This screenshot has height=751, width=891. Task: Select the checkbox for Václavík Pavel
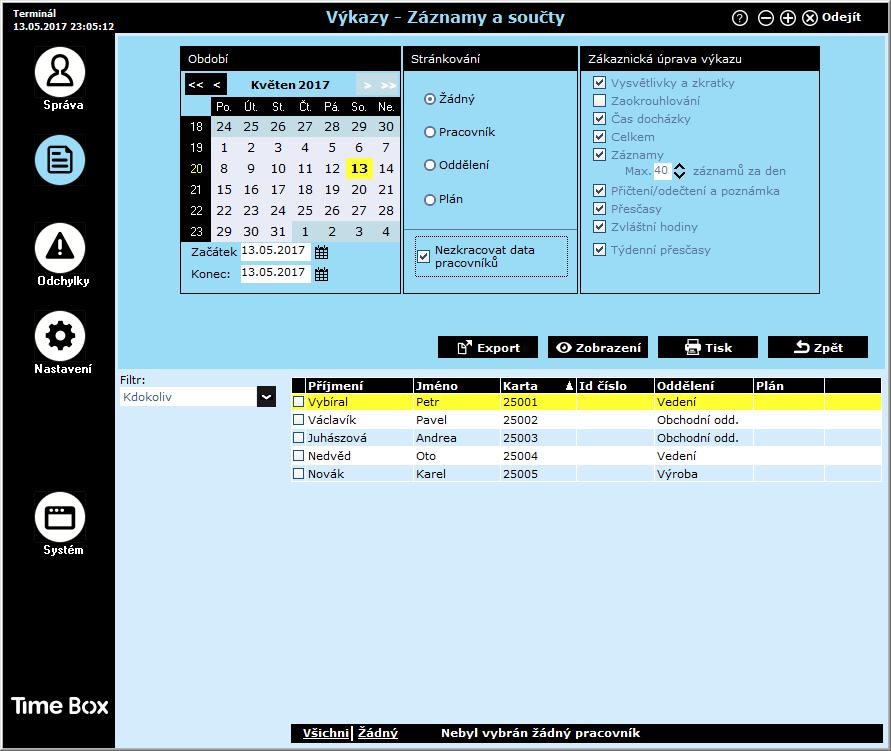click(298, 420)
